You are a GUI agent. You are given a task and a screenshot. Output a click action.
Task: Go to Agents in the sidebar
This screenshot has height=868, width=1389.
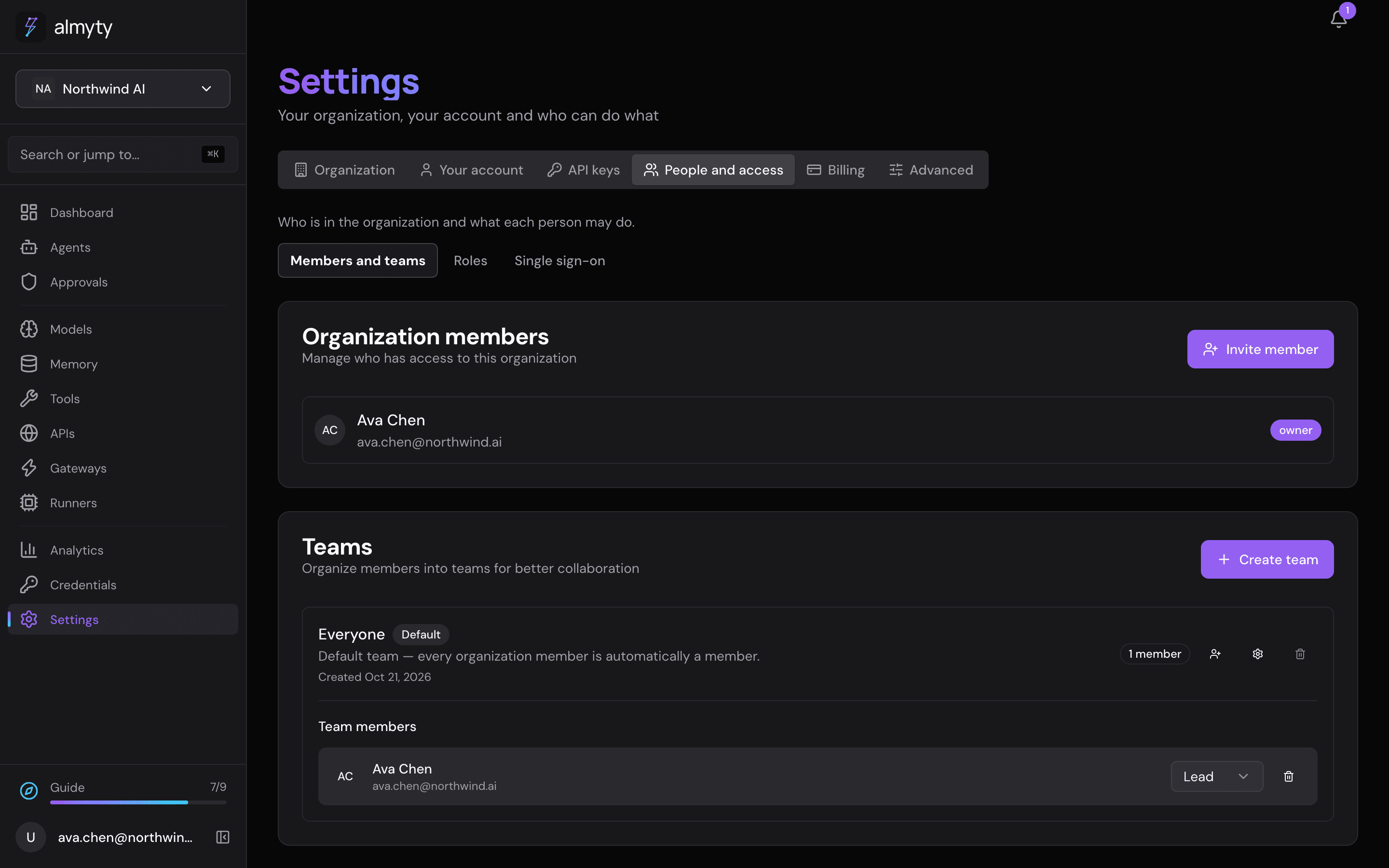[123, 247]
